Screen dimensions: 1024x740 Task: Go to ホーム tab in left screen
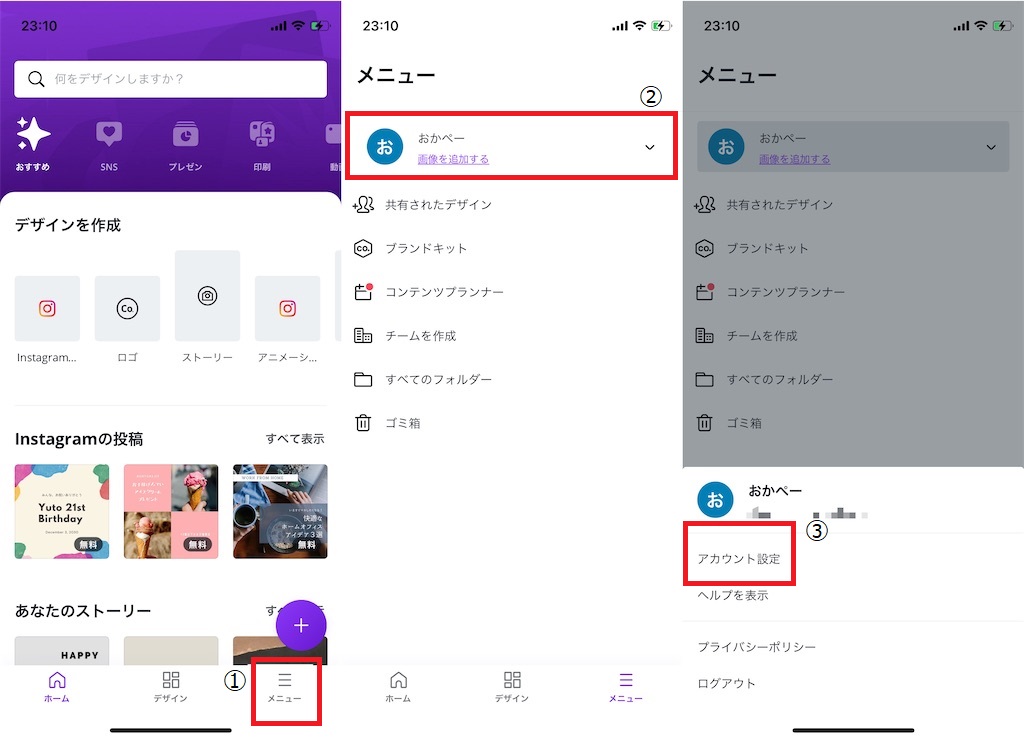[x=57, y=686]
